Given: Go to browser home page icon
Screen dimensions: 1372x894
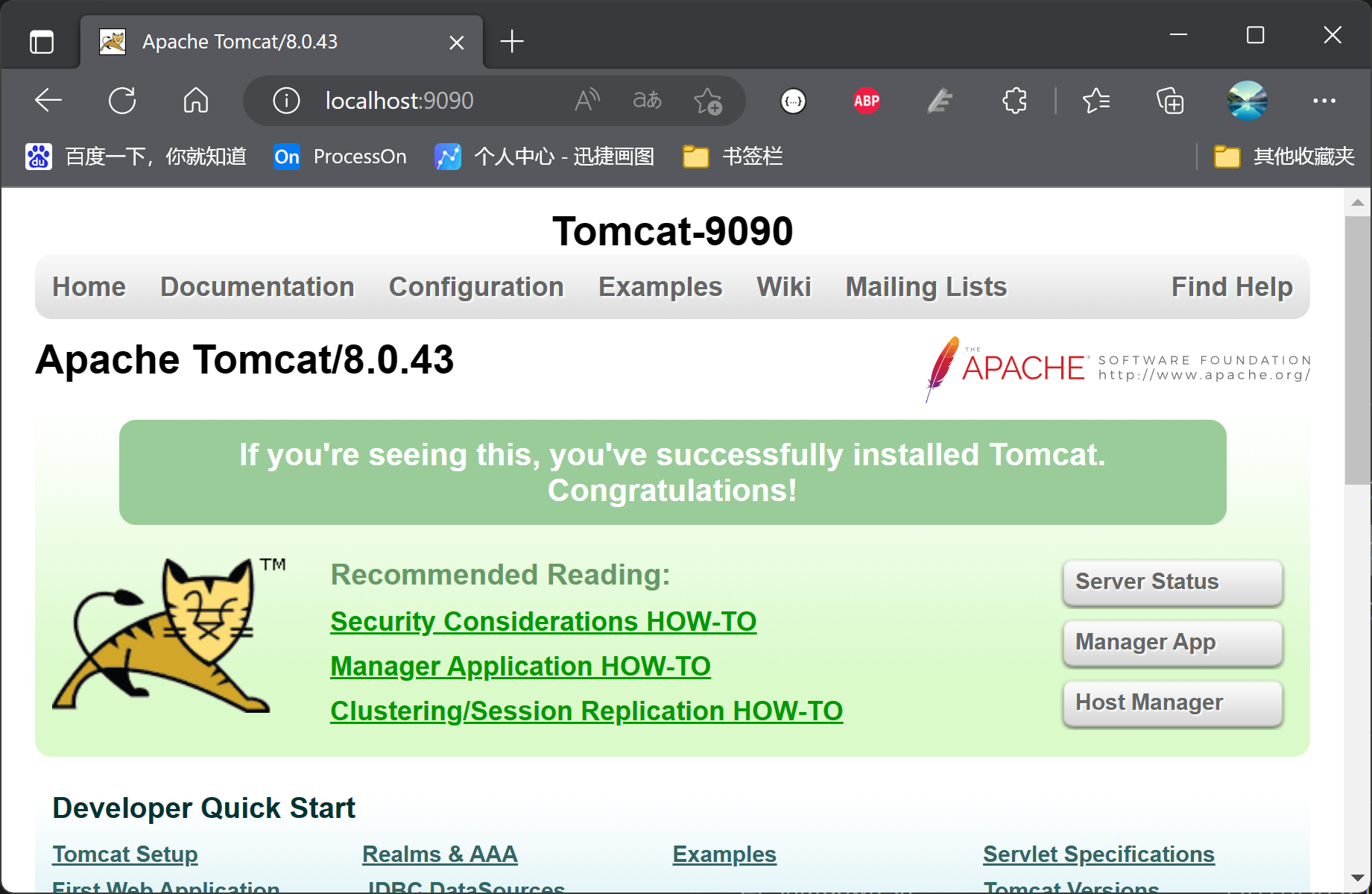Looking at the screenshot, I should click(196, 101).
